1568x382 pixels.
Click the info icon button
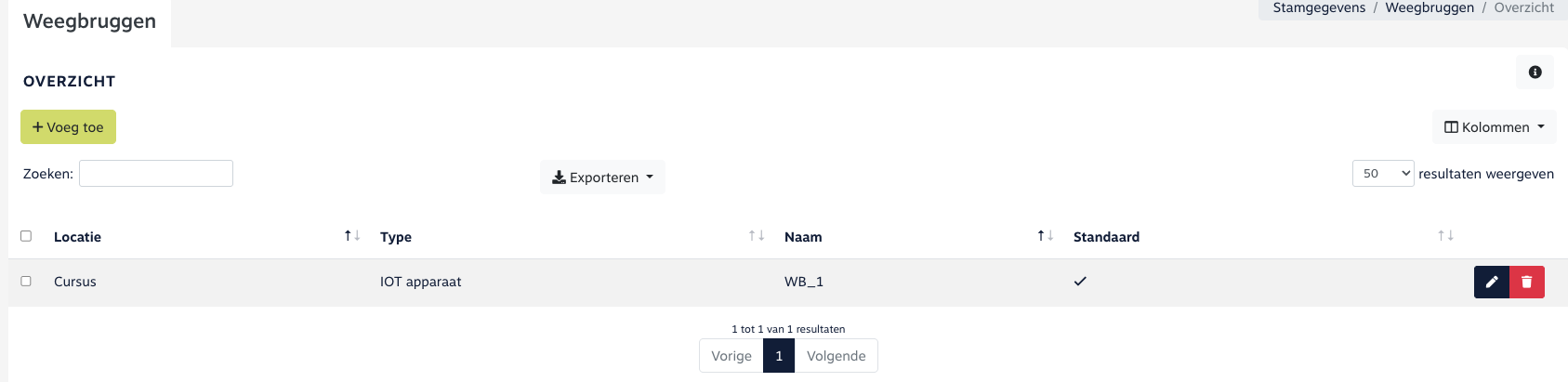(x=1535, y=72)
